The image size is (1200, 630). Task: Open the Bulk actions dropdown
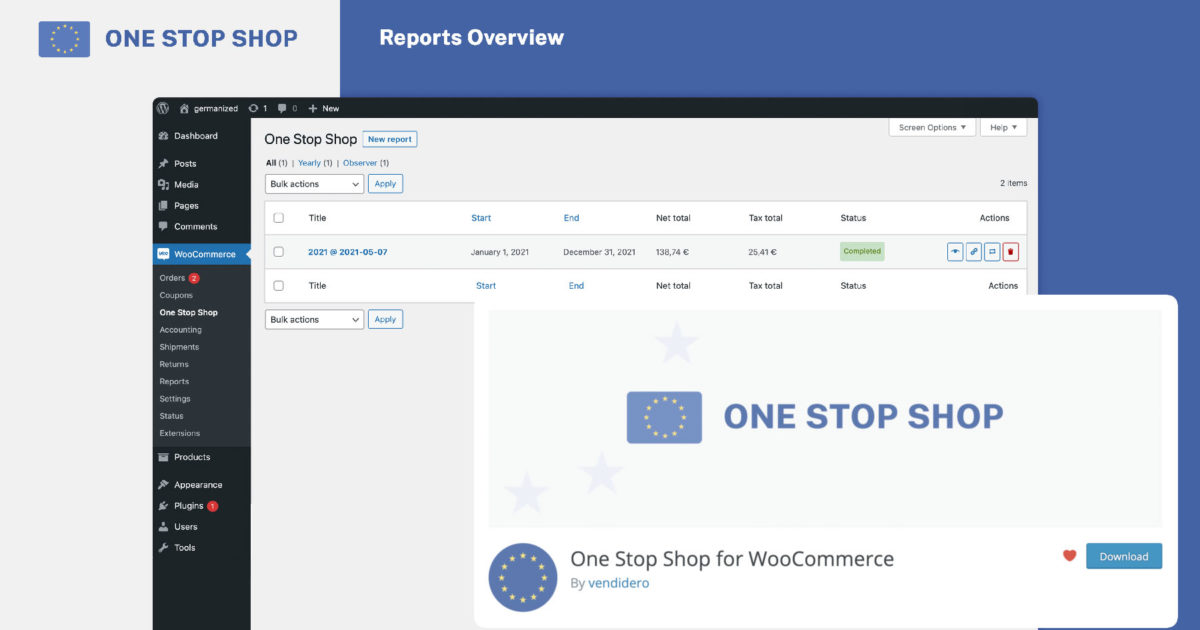pyautogui.click(x=313, y=183)
